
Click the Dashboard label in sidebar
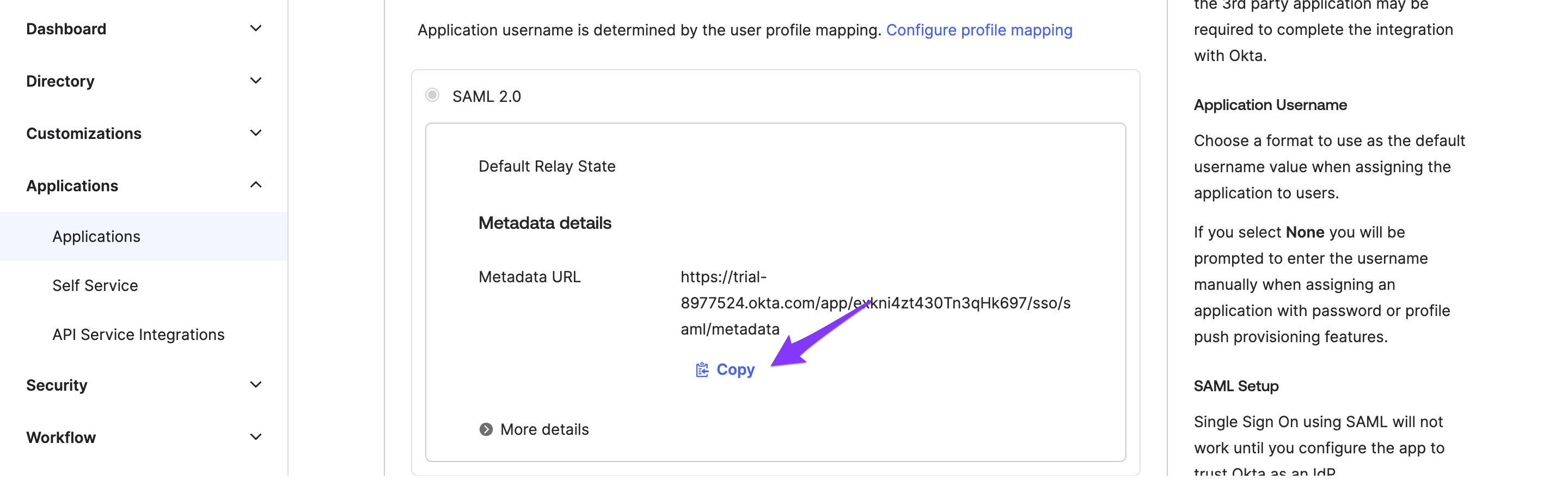click(x=66, y=29)
